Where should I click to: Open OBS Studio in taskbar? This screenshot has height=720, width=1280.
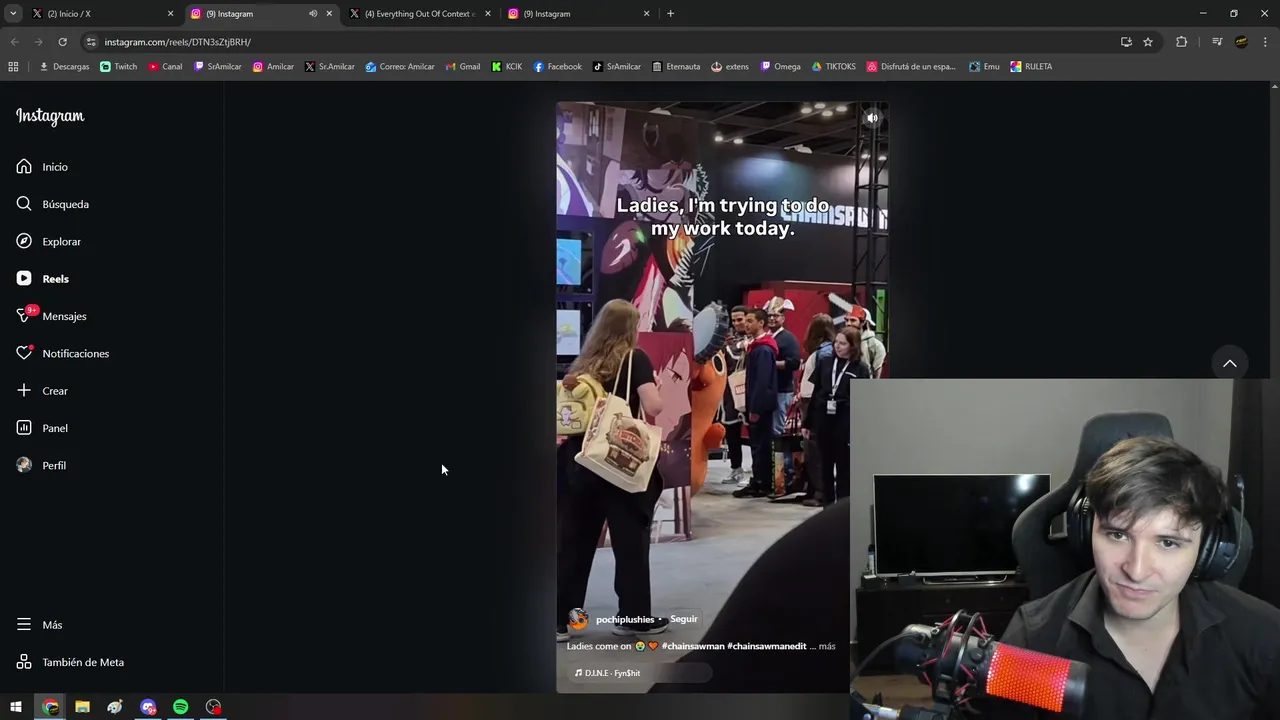click(x=213, y=707)
